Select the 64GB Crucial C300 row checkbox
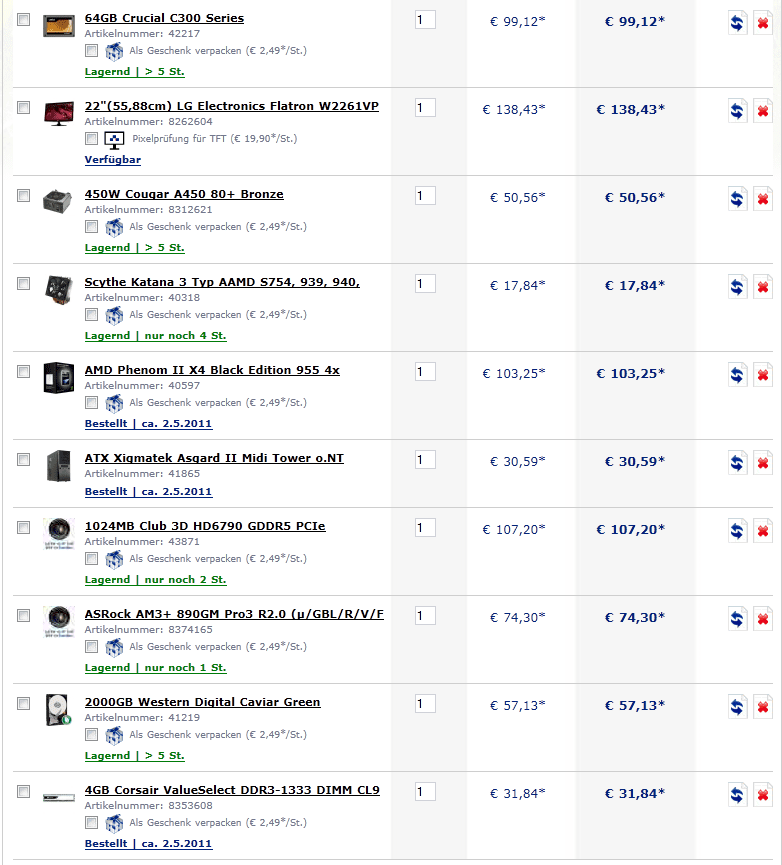The width and height of the screenshot is (782, 865). click(x=24, y=20)
